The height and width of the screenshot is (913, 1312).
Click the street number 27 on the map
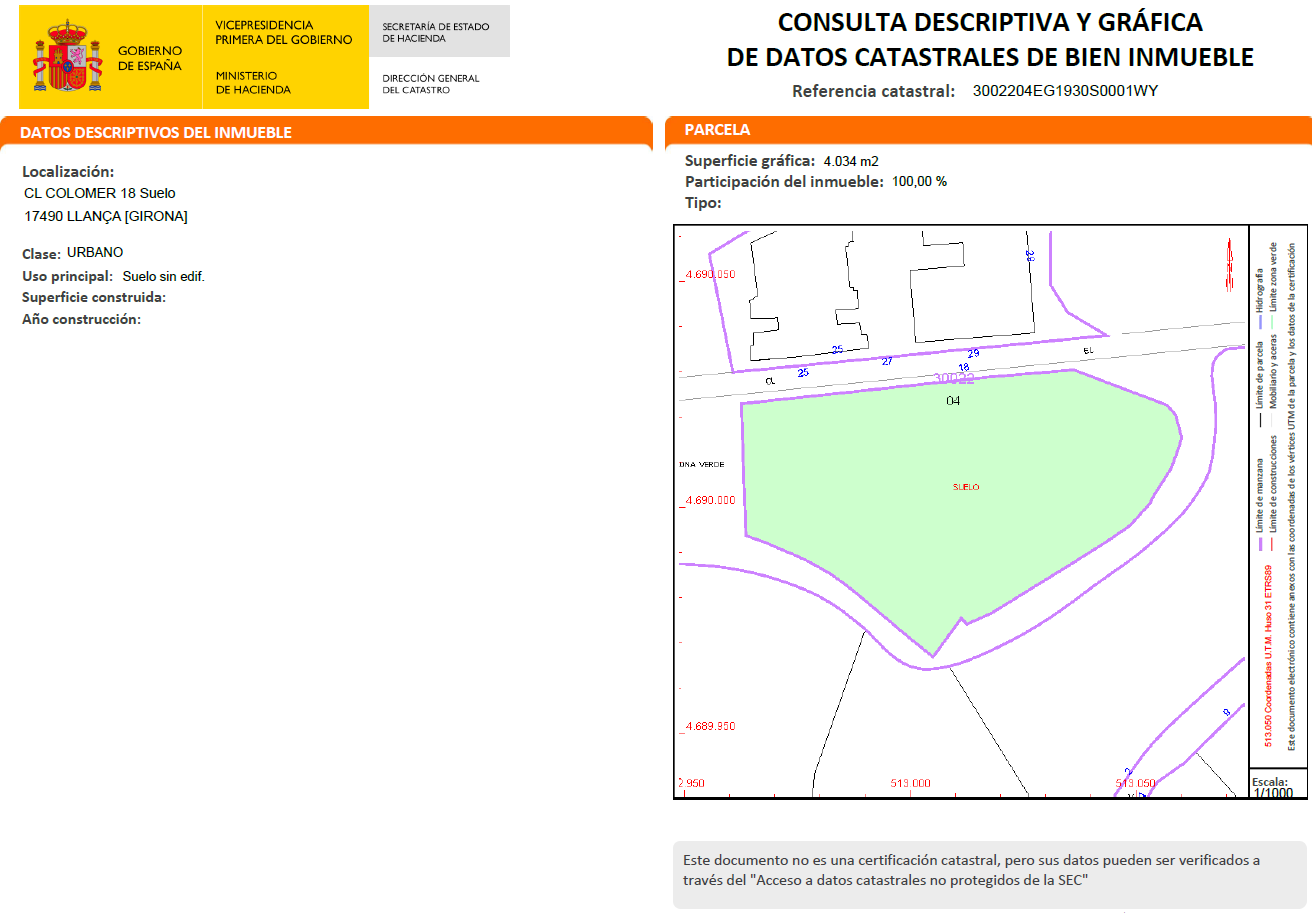click(x=887, y=361)
